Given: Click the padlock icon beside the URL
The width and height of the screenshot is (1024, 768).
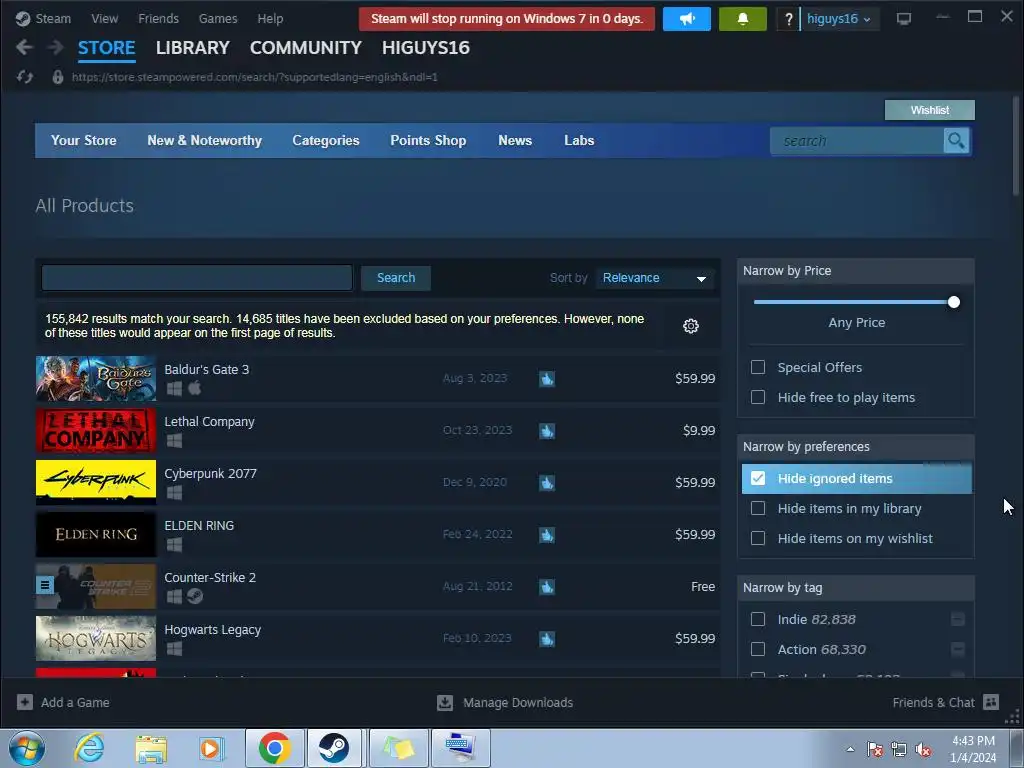Looking at the screenshot, I should (58, 77).
